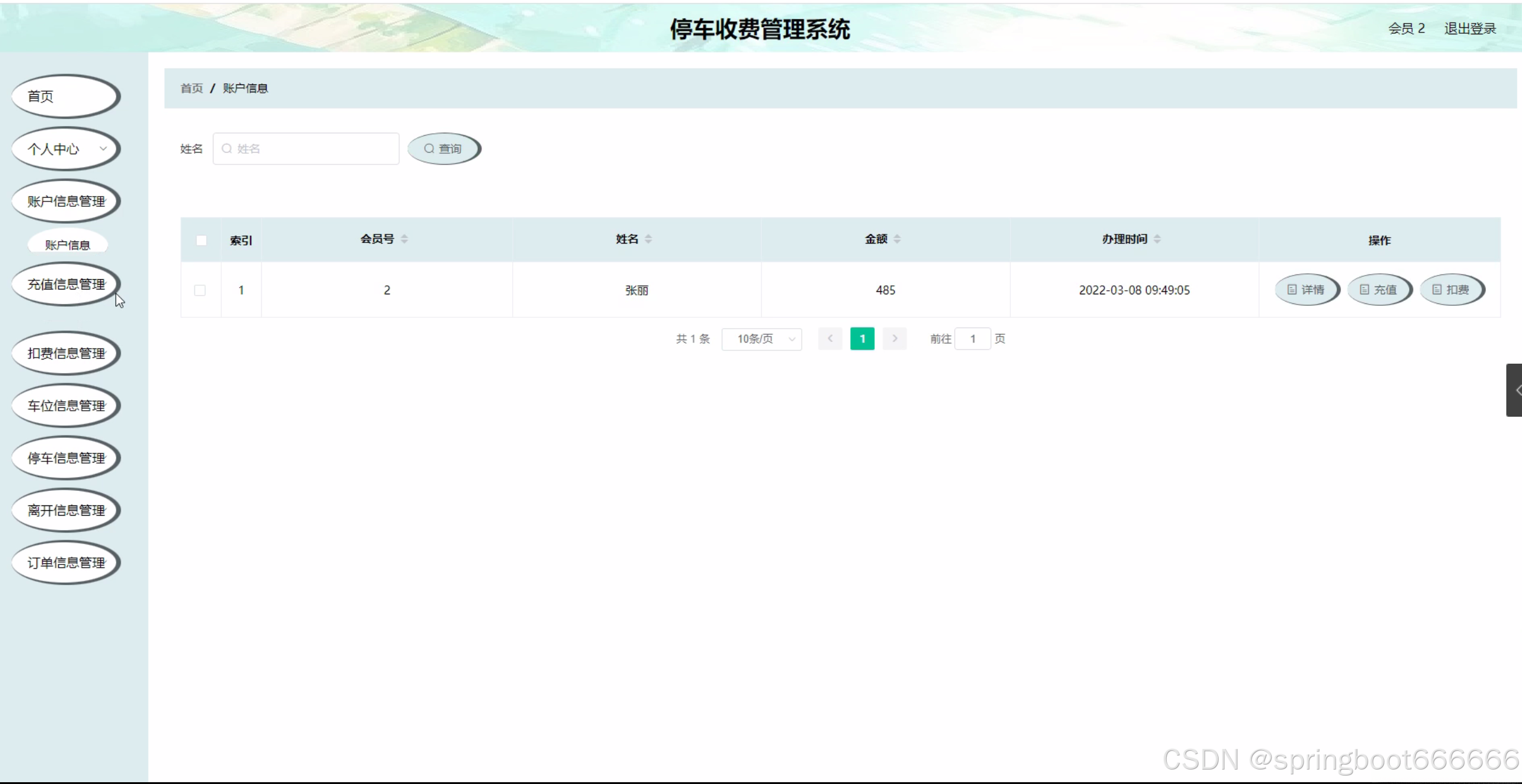
Task: Click the 查询 search button
Action: click(x=443, y=149)
